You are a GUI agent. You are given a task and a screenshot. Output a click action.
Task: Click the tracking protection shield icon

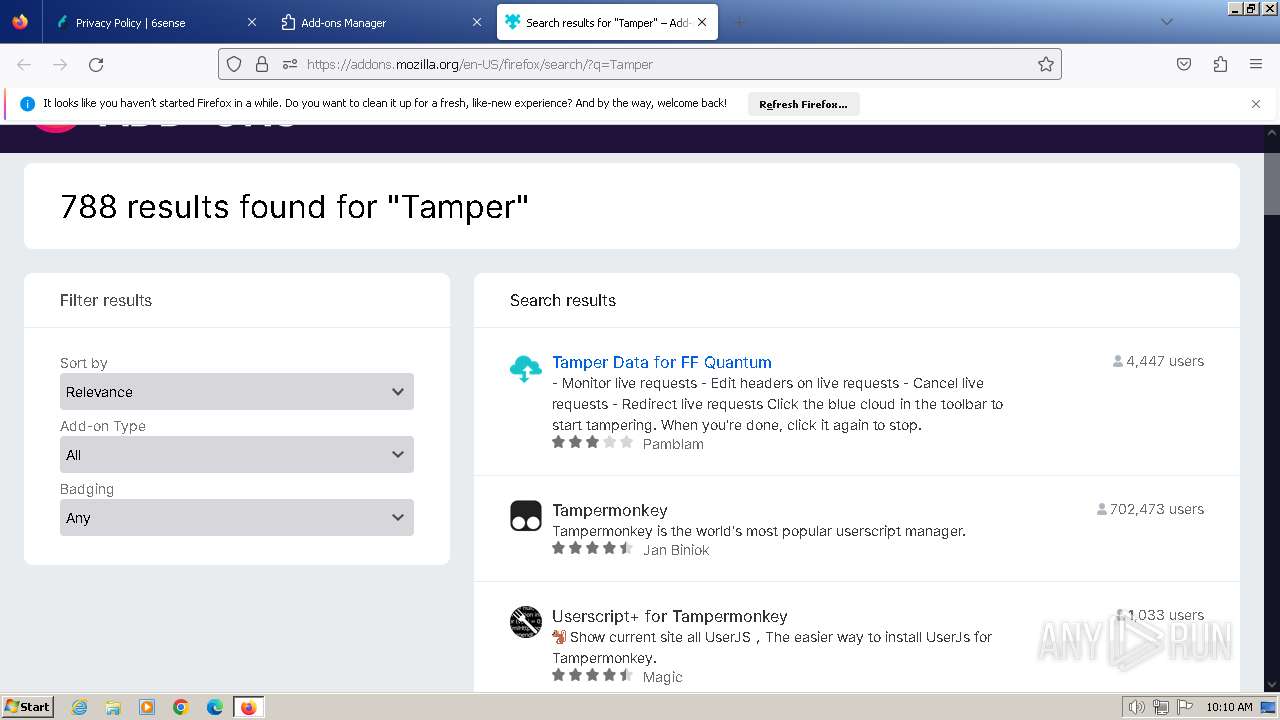[234, 64]
